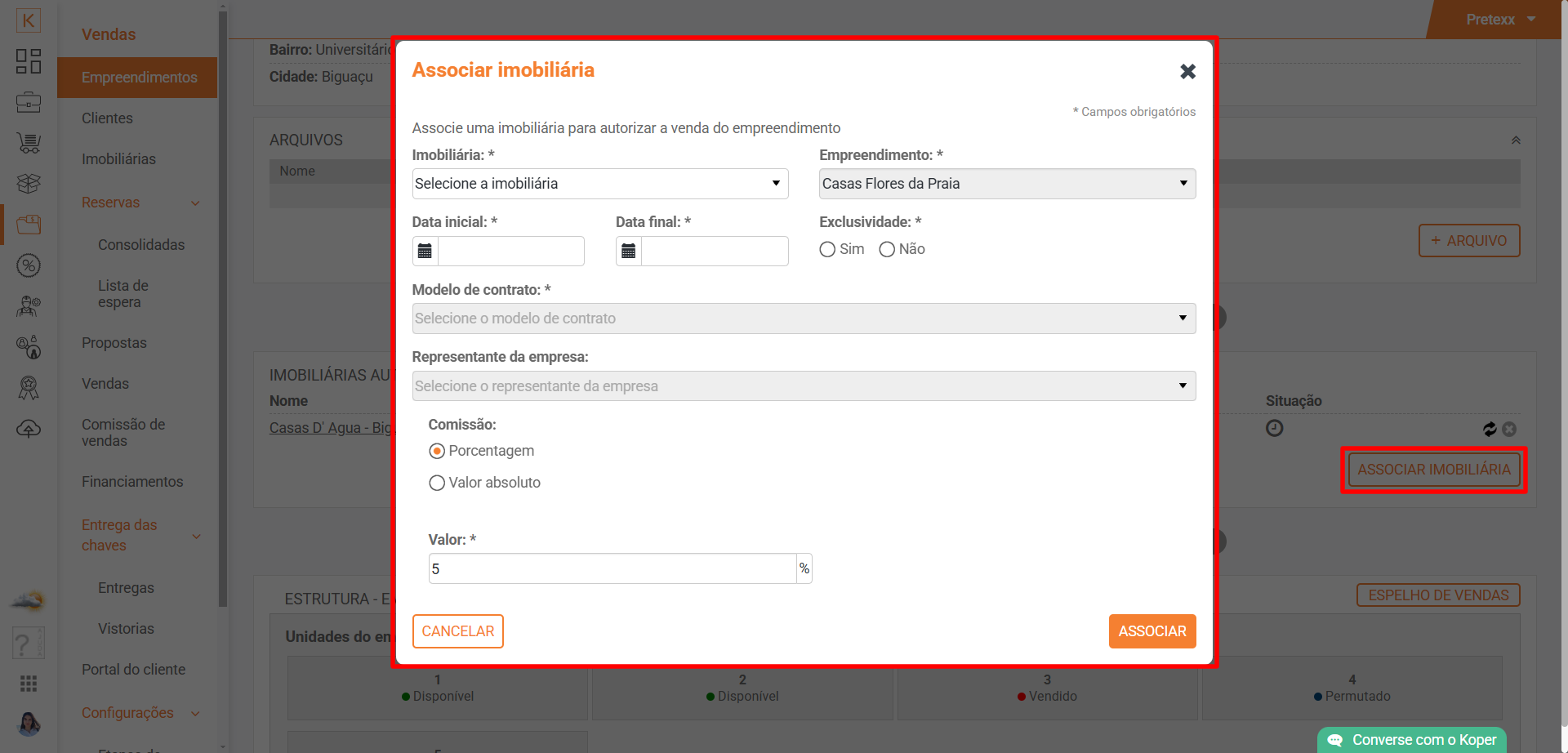Expand the Modelo de contrato dropdown
1568x753 pixels.
point(803,319)
